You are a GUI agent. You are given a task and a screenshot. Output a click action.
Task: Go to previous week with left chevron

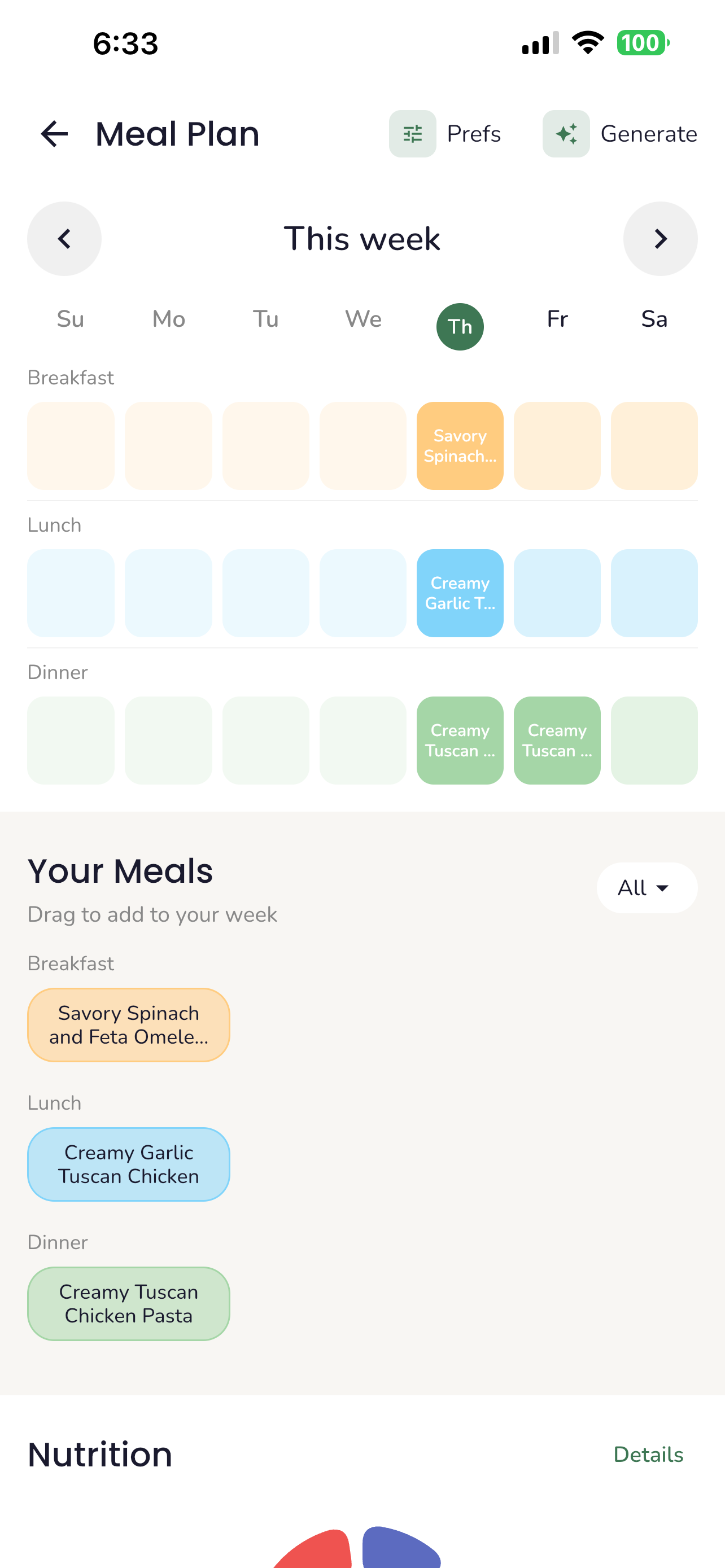(64, 239)
